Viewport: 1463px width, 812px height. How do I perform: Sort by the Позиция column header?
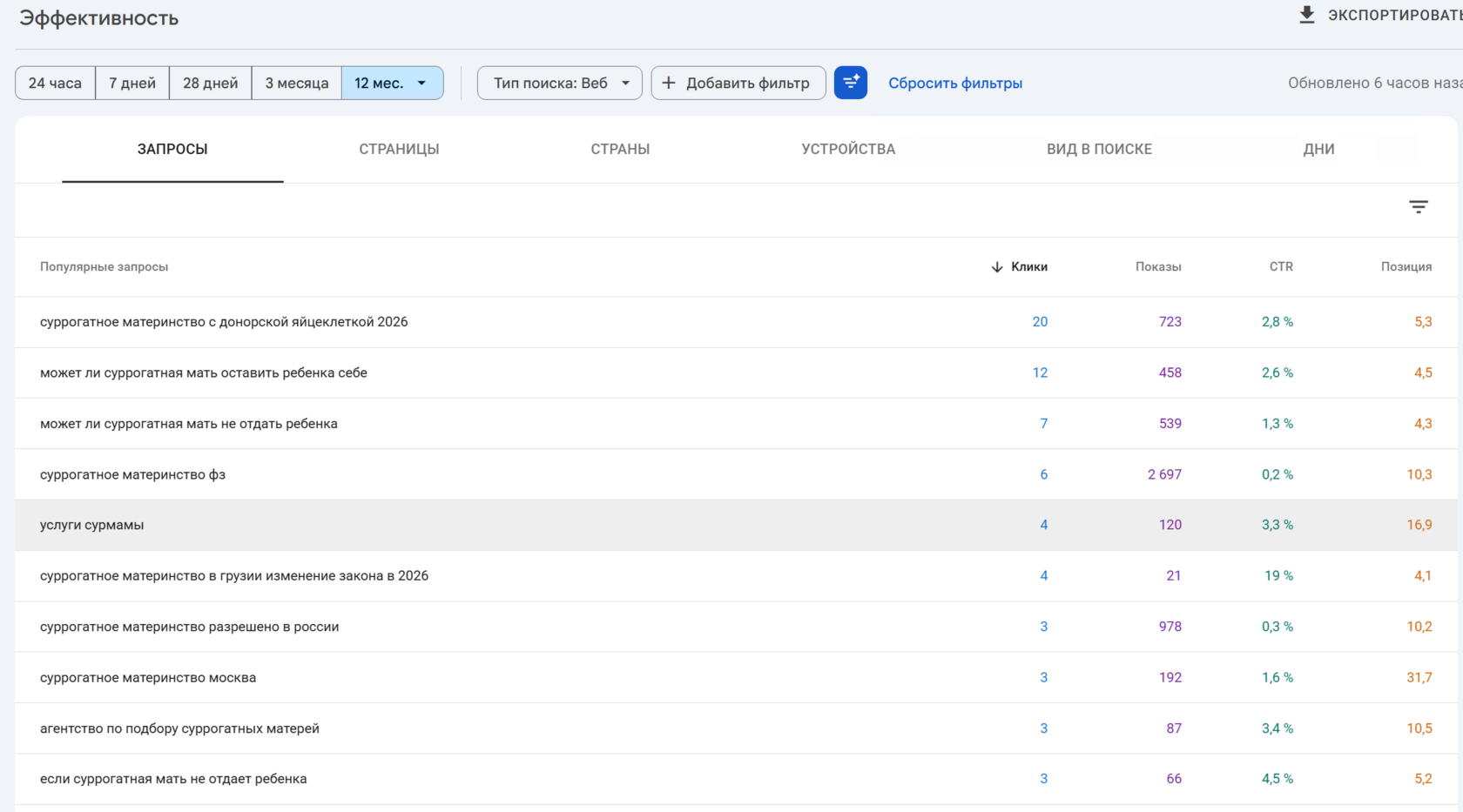tap(1406, 267)
